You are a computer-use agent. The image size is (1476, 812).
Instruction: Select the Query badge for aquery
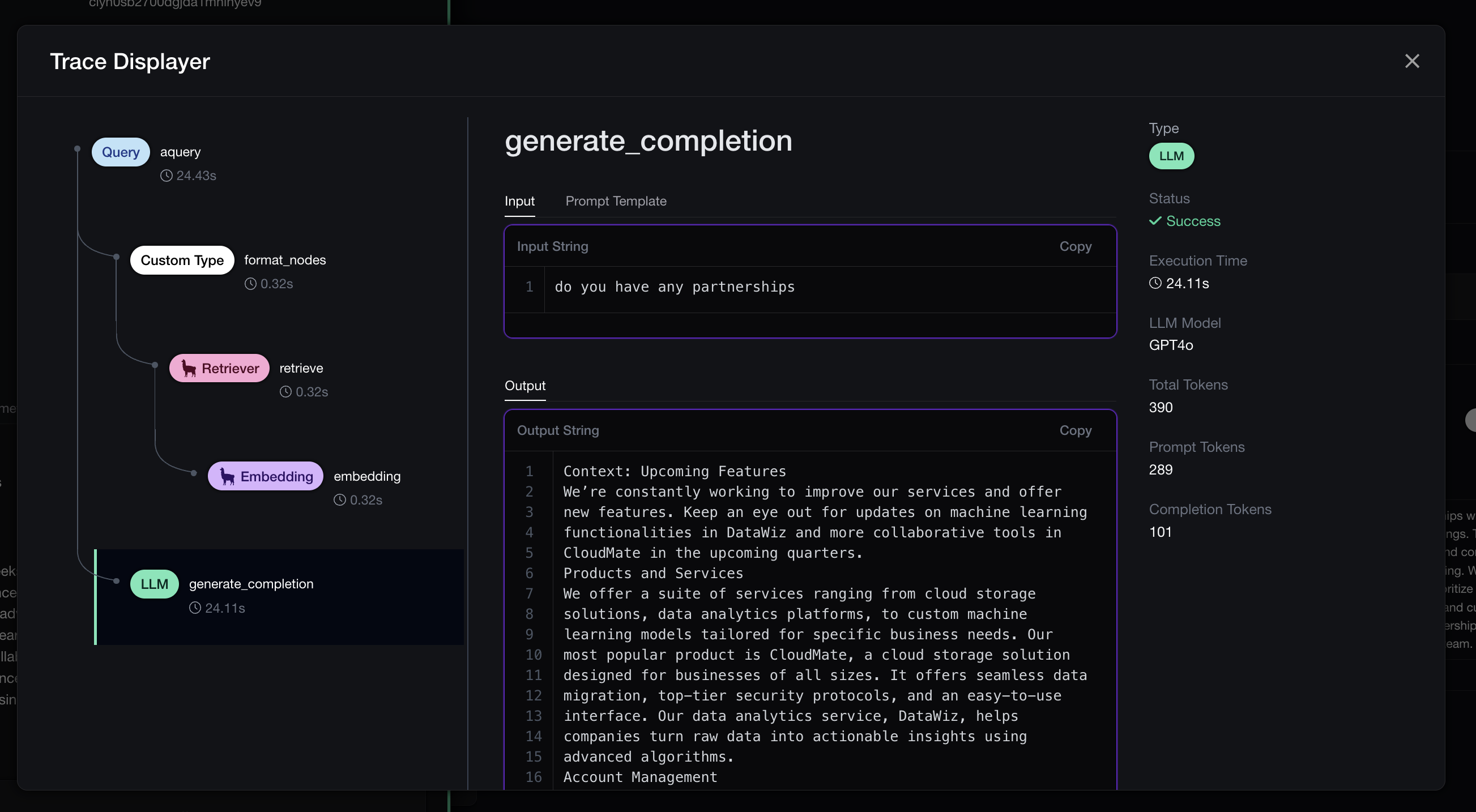click(120, 152)
